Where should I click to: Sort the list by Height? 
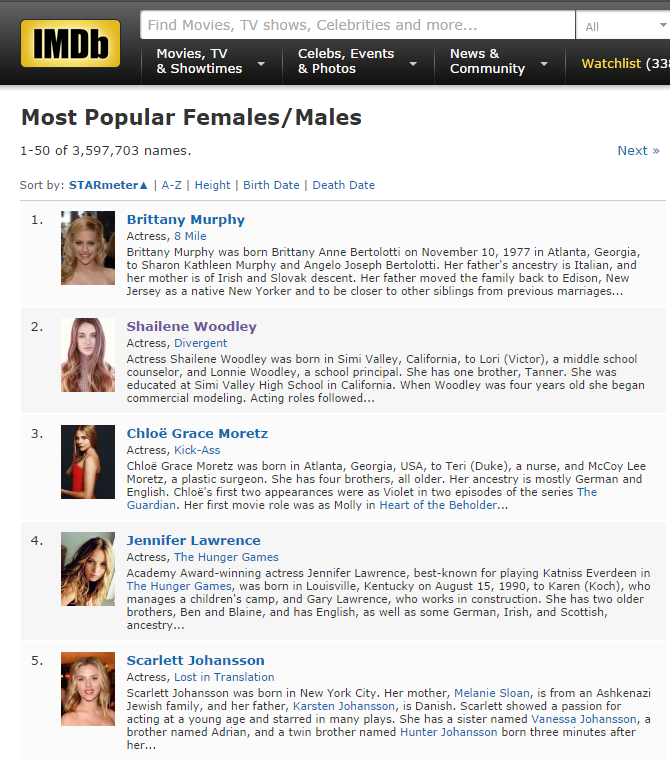[x=212, y=185]
